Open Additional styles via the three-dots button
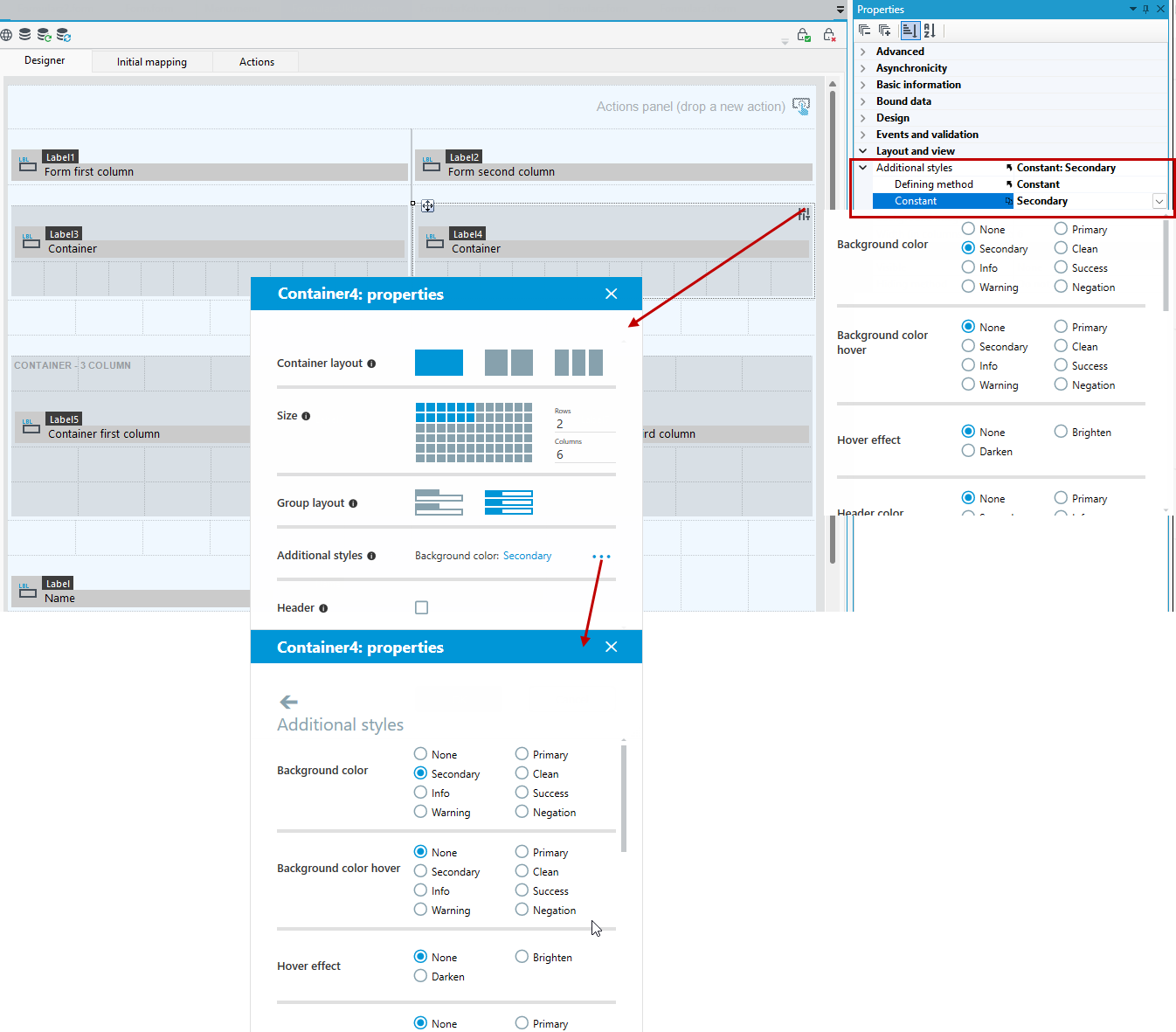This screenshot has width=1176, height=1032. pyautogui.click(x=601, y=557)
